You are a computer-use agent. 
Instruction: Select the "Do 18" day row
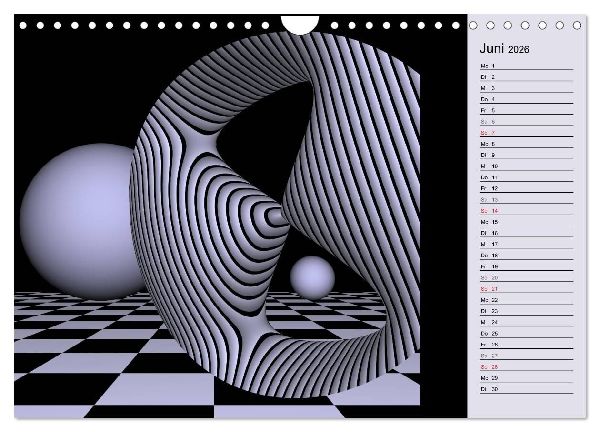[x=527, y=255]
